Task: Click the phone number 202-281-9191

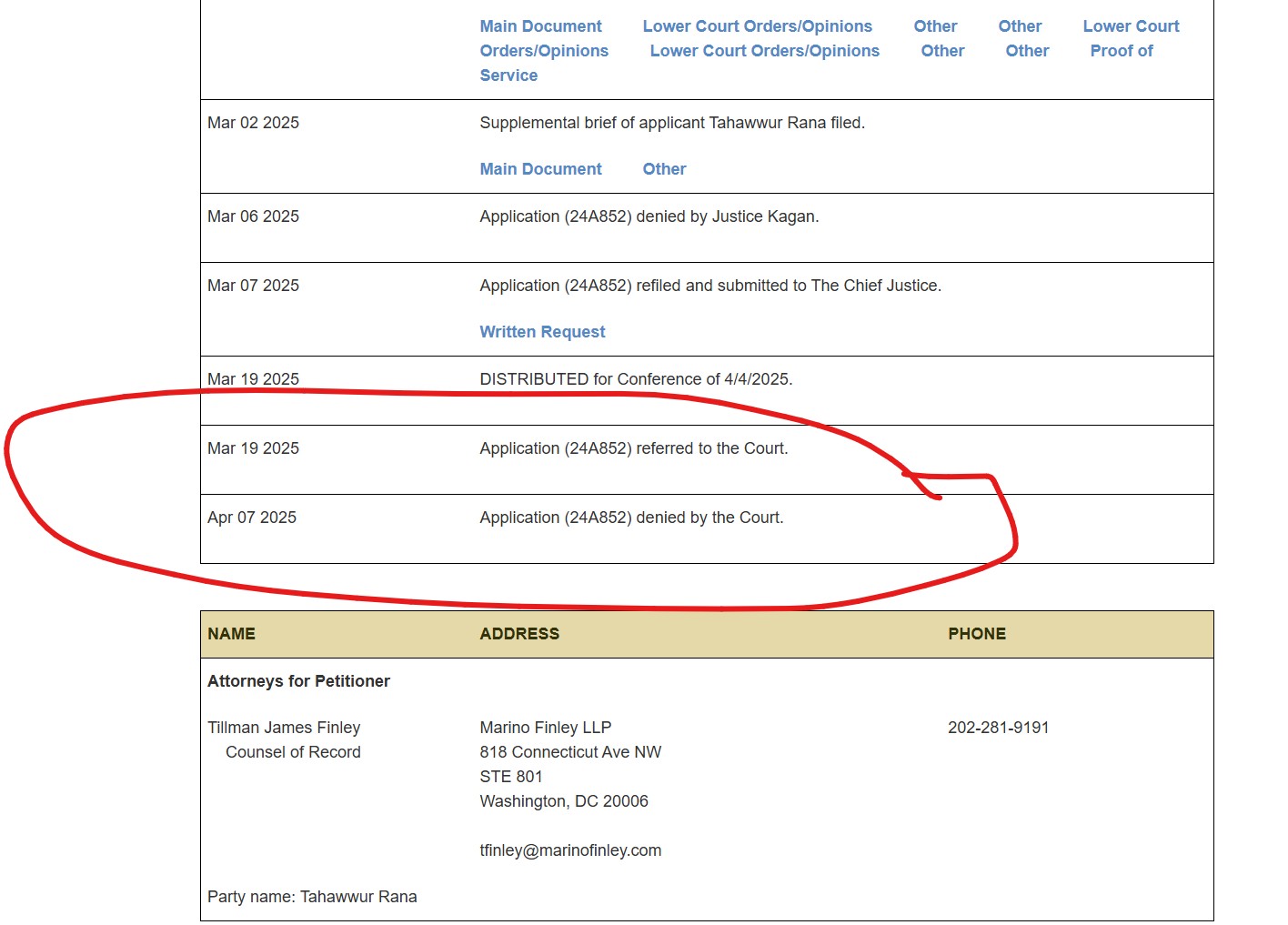Action: [x=998, y=728]
